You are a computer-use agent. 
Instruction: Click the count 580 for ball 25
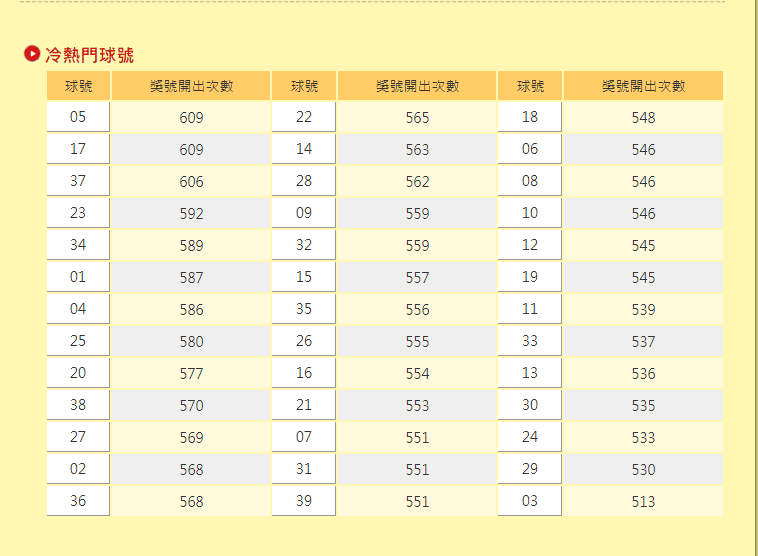coord(191,341)
